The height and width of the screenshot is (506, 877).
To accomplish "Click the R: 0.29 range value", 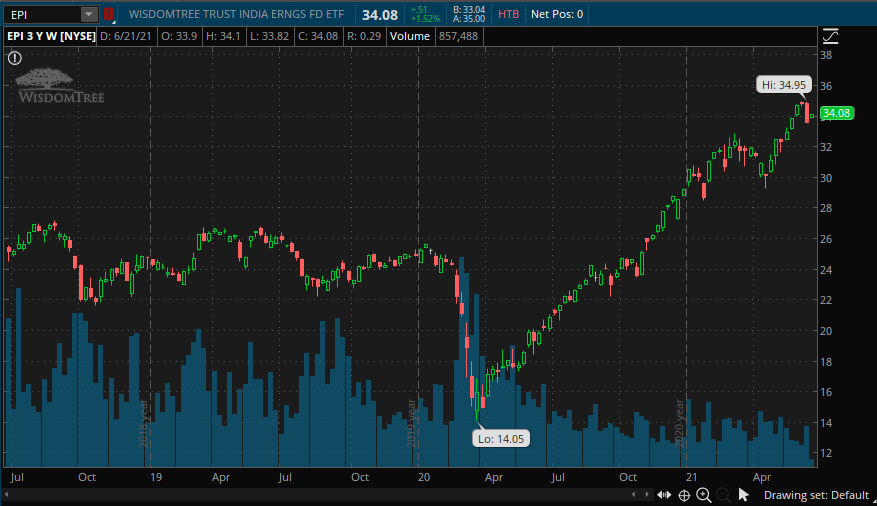I will pyautogui.click(x=364, y=36).
